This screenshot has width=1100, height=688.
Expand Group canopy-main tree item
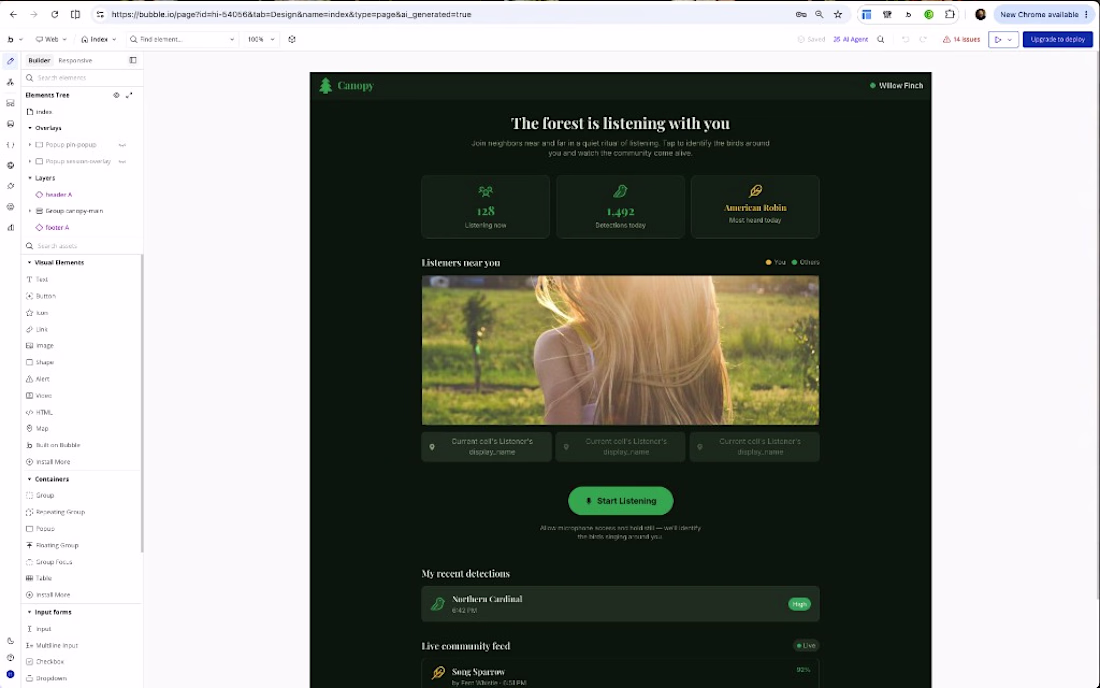(30, 210)
